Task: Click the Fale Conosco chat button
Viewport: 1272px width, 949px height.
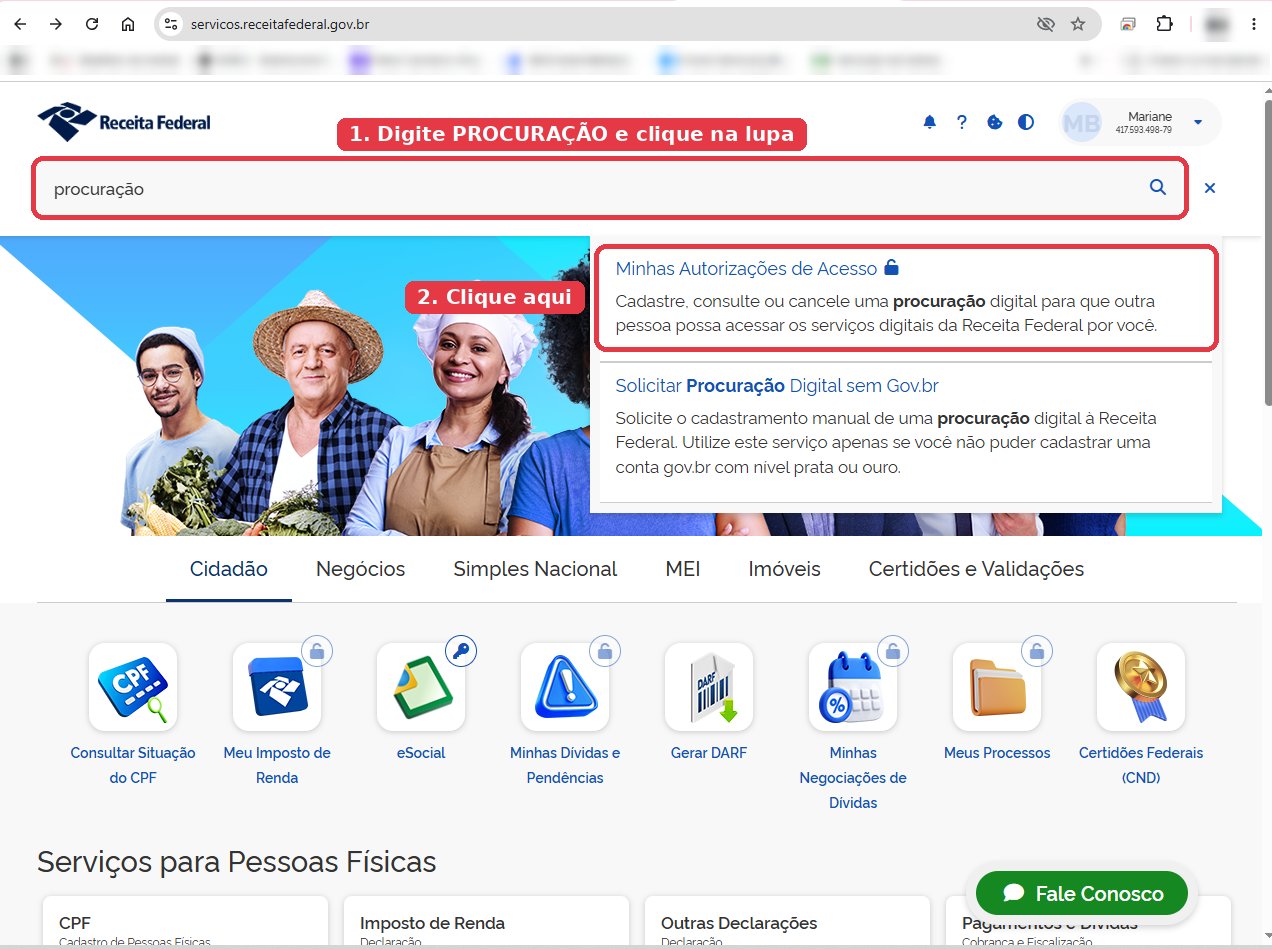Action: tap(1083, 893)
